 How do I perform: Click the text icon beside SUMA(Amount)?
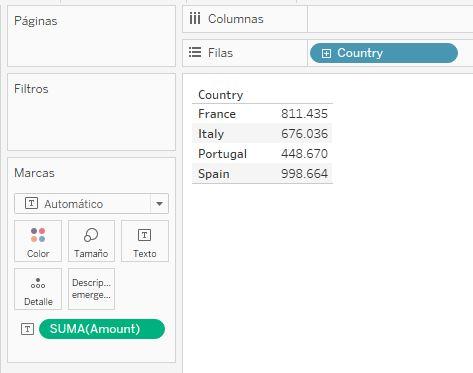[27, 329]
